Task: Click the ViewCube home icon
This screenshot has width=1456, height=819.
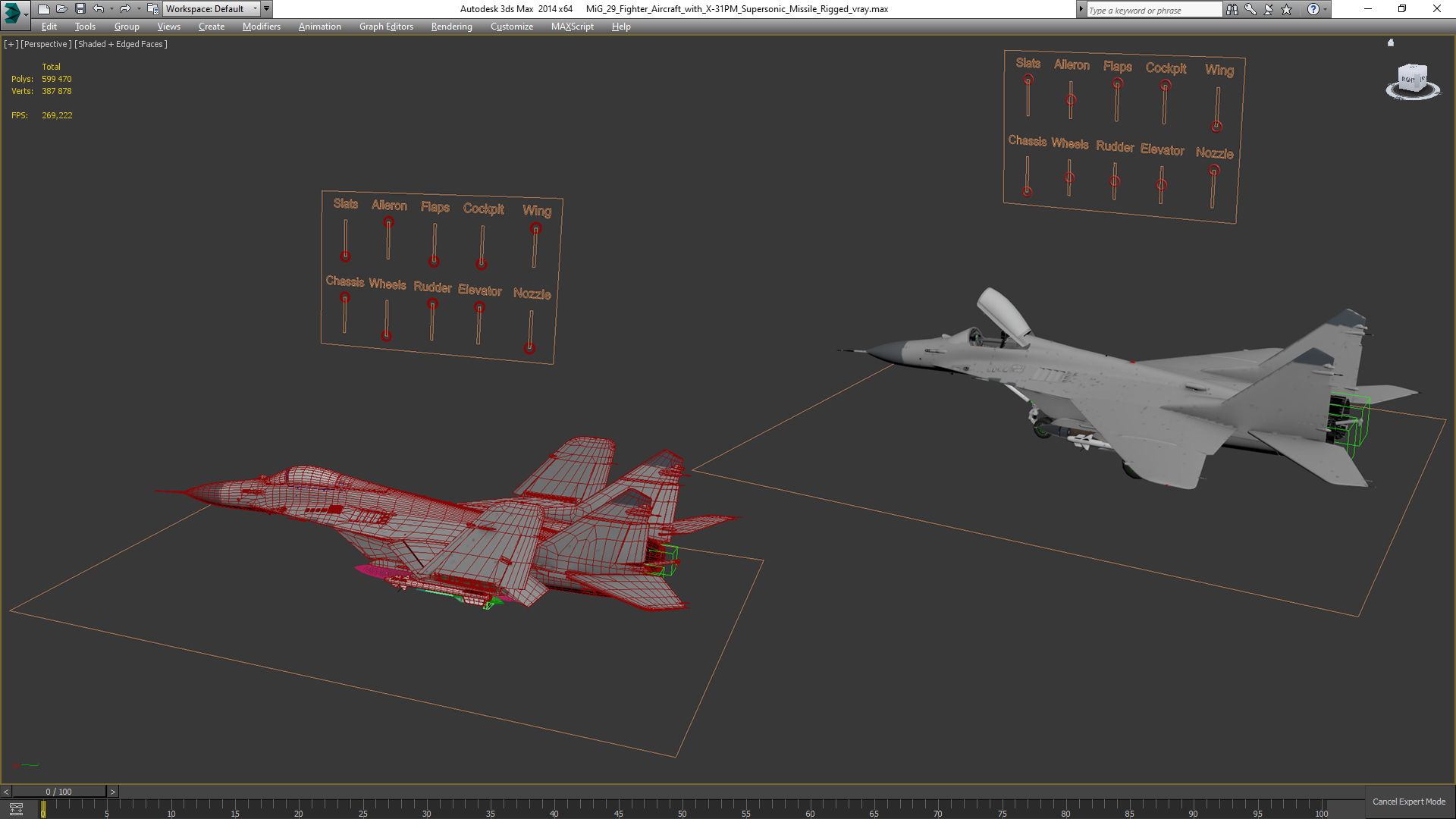Action: [1391, 42]
